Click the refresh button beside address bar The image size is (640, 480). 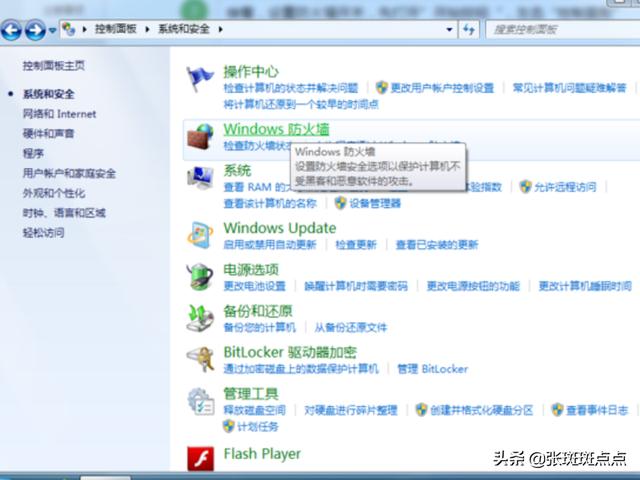pos(469,29)
